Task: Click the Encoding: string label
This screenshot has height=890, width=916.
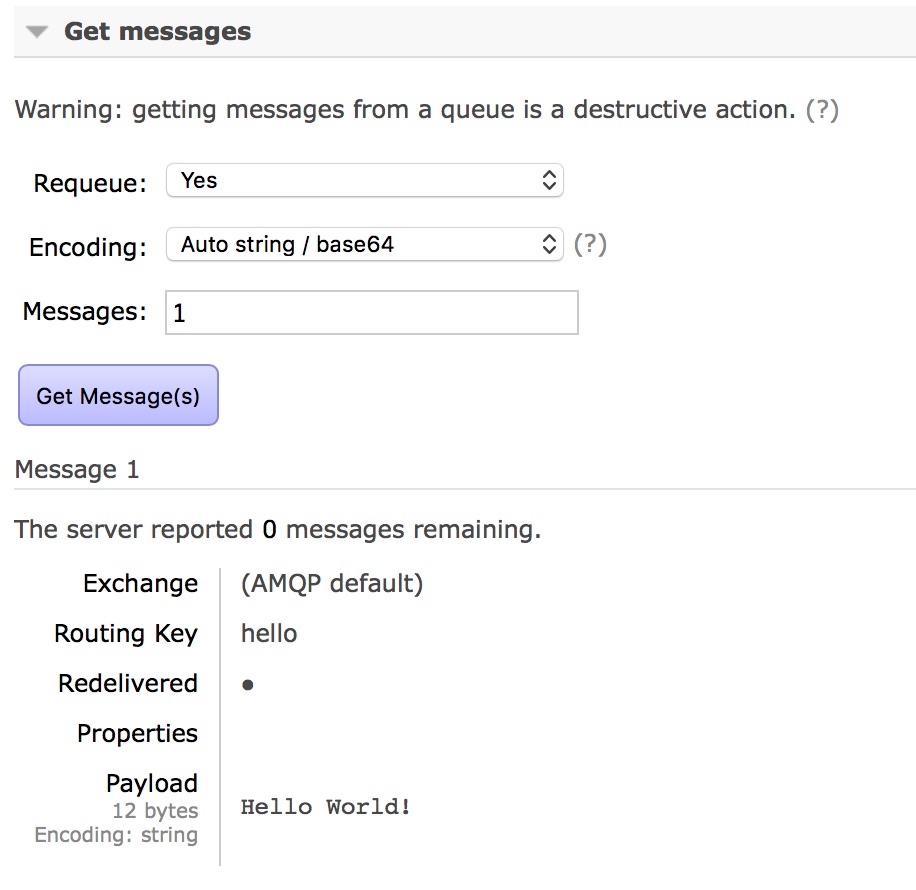Action: tap(117, 835)
